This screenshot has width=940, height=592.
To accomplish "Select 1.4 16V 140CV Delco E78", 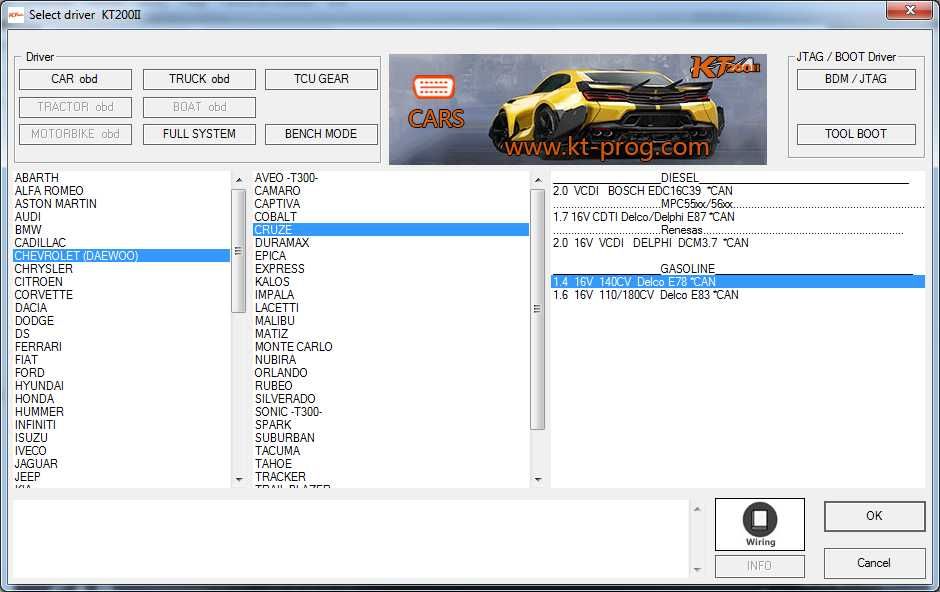I will (737, 282).
